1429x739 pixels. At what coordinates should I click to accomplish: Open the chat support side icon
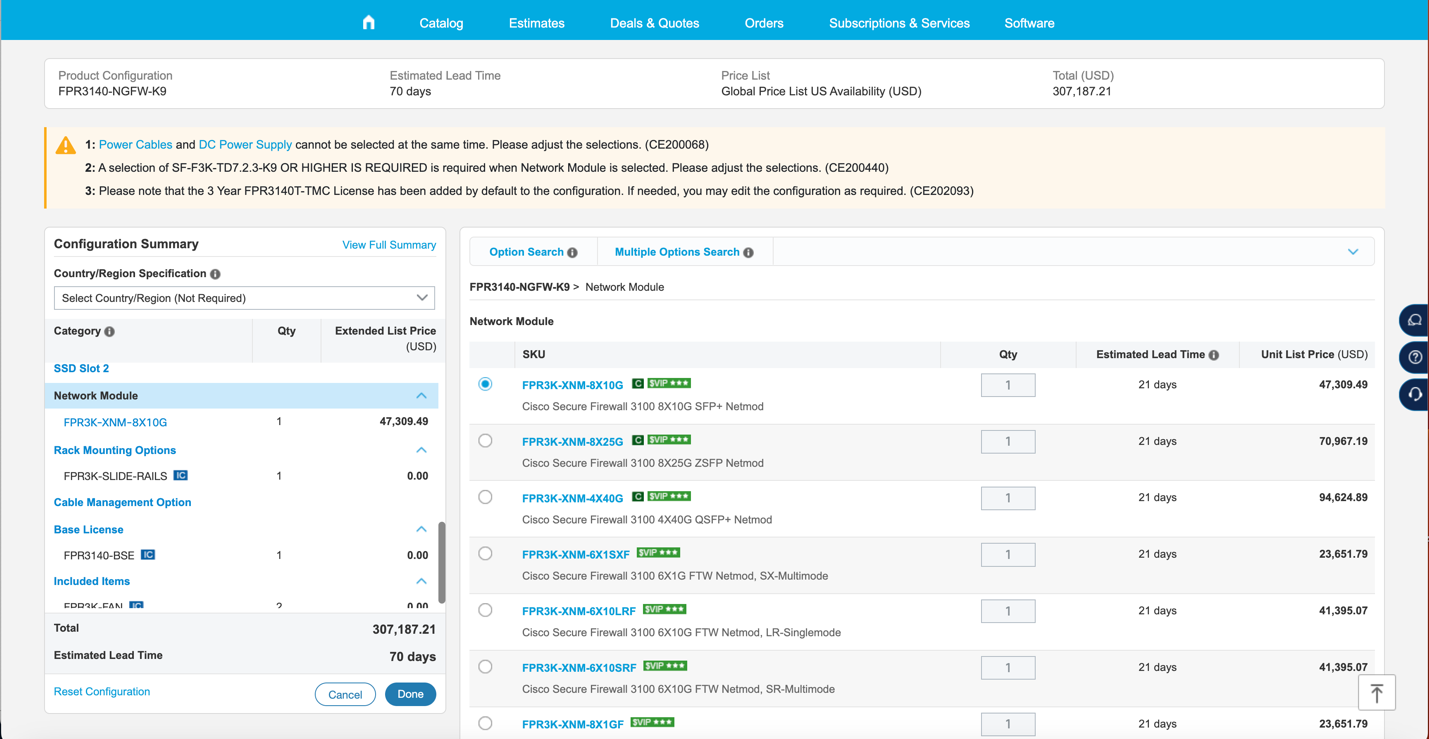click(1415, 321)
